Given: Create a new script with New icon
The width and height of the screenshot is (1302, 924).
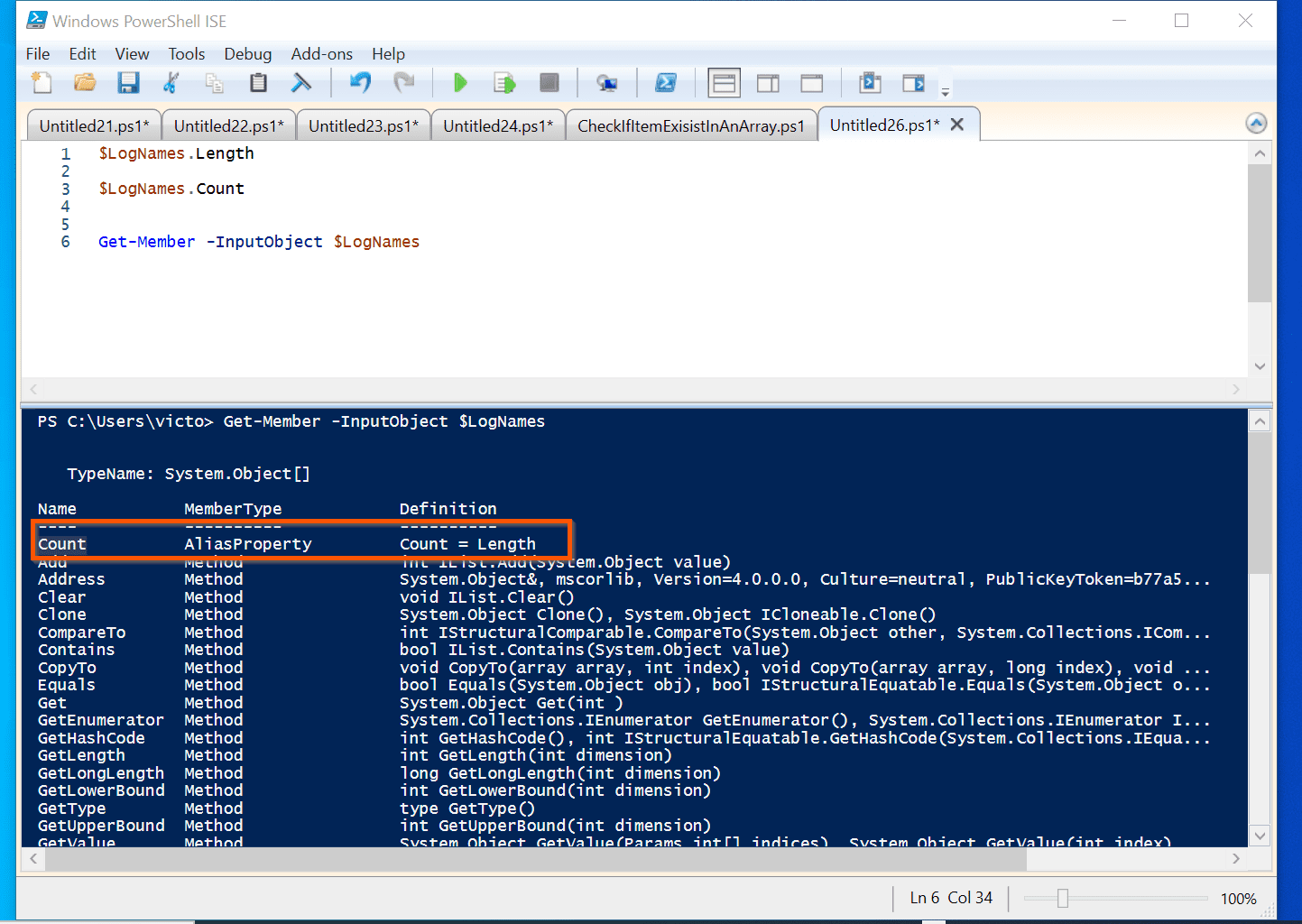Looking at the screenshot, I should click(42, 83).
